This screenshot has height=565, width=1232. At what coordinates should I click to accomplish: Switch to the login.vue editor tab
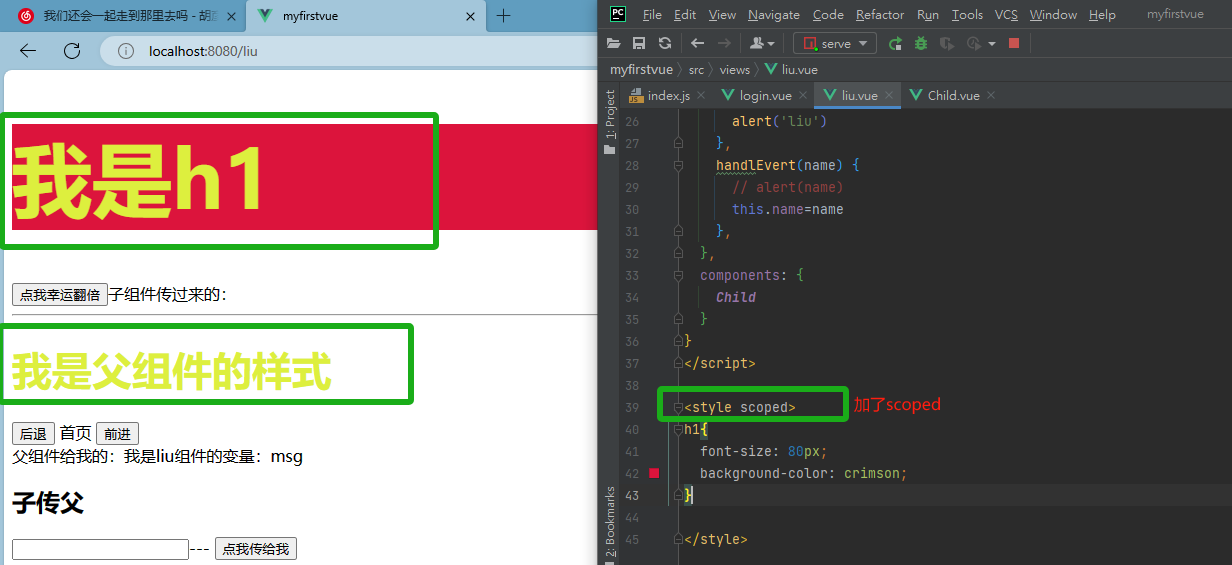pos(765,96)
